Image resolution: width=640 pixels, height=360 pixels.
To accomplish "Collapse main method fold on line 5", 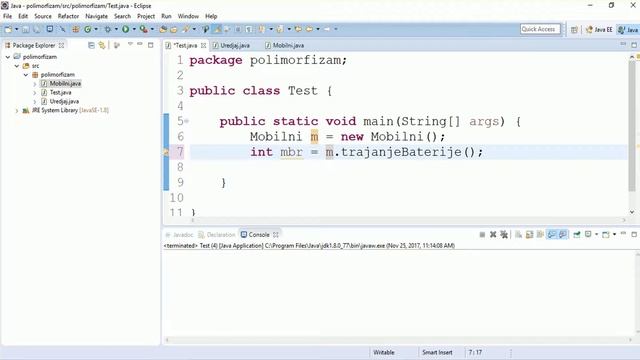I will [187, 121].
